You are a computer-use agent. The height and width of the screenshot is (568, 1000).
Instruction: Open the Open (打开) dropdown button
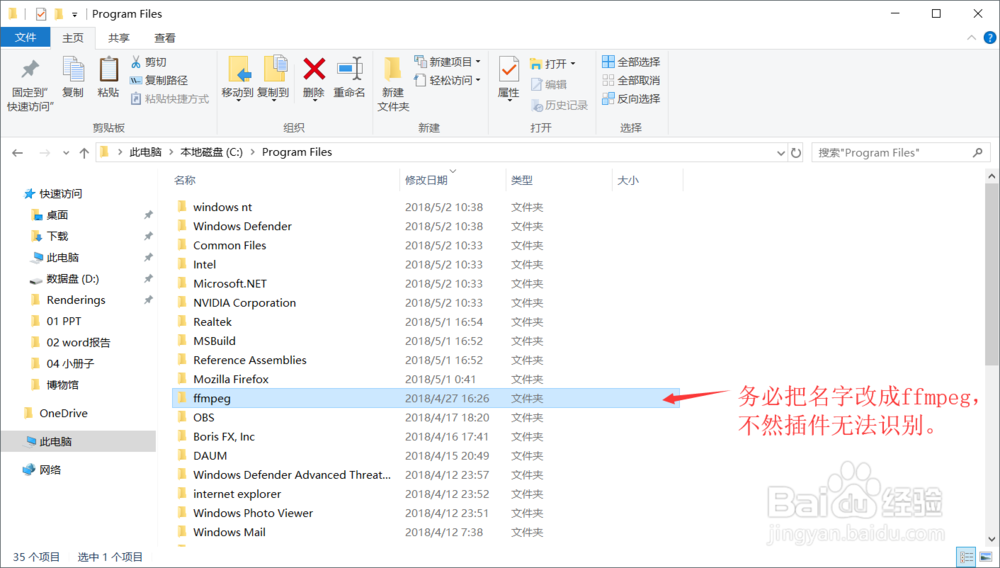552,64
